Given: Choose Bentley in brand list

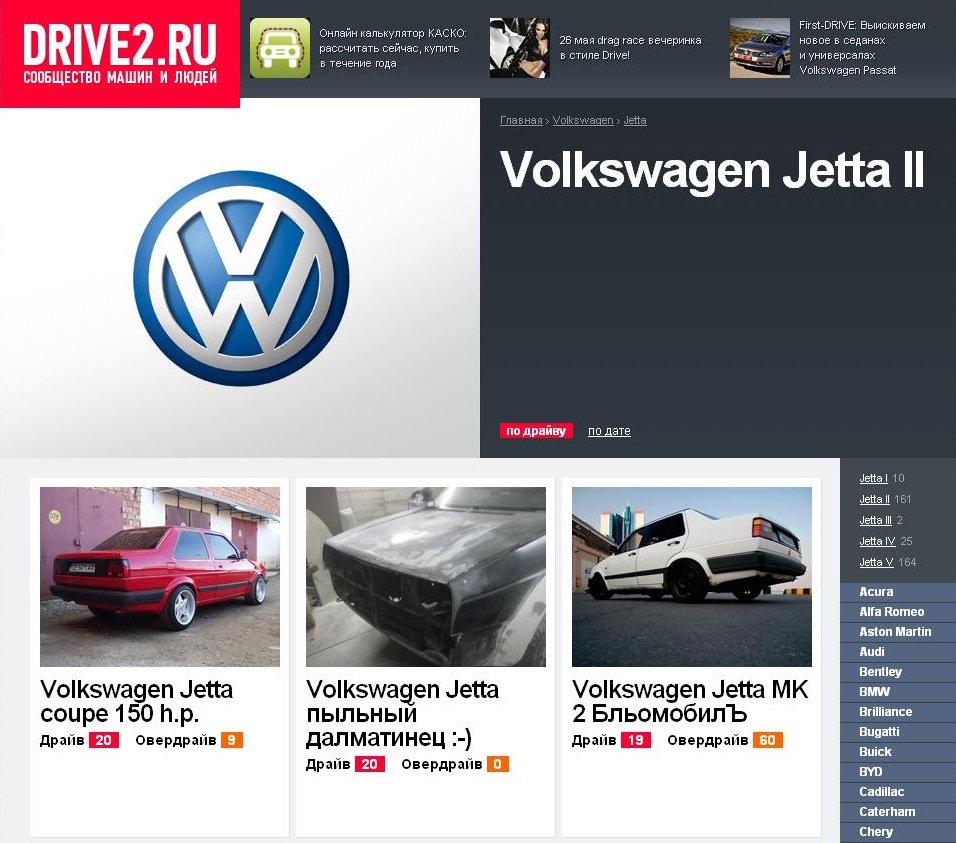Looking at the screenshot, I should (898, 672).
